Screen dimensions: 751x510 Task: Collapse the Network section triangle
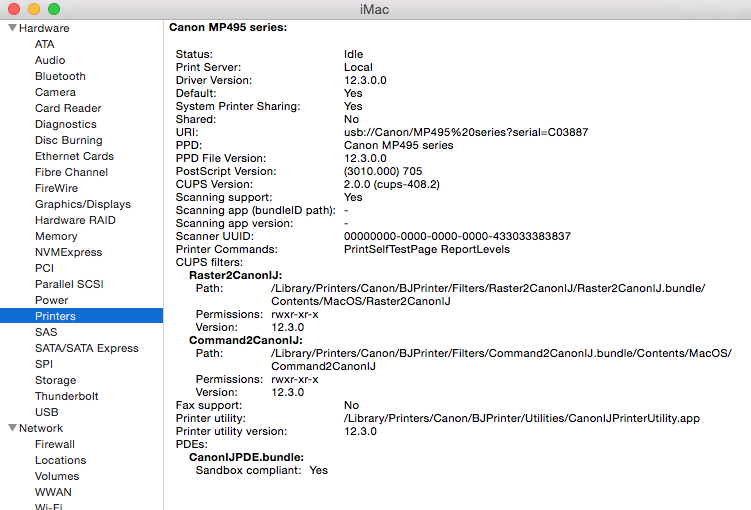12,428
